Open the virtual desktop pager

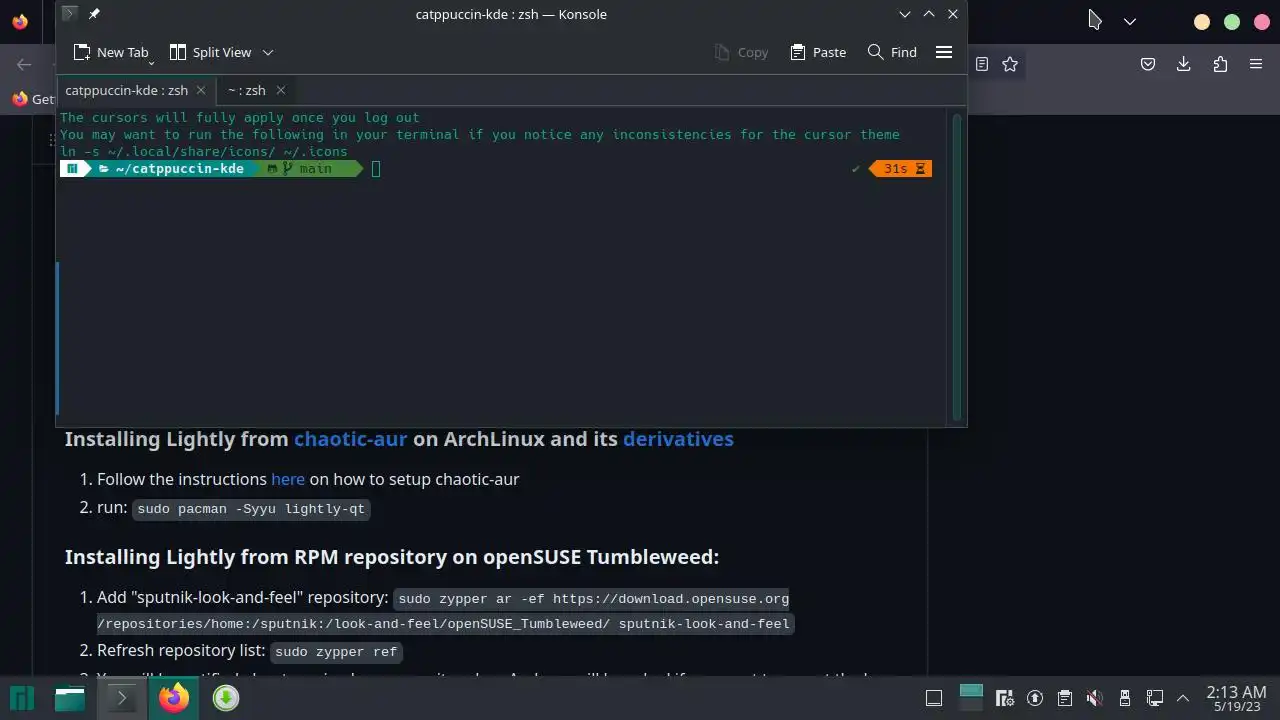pyautogui.click(x=972, y=697)
